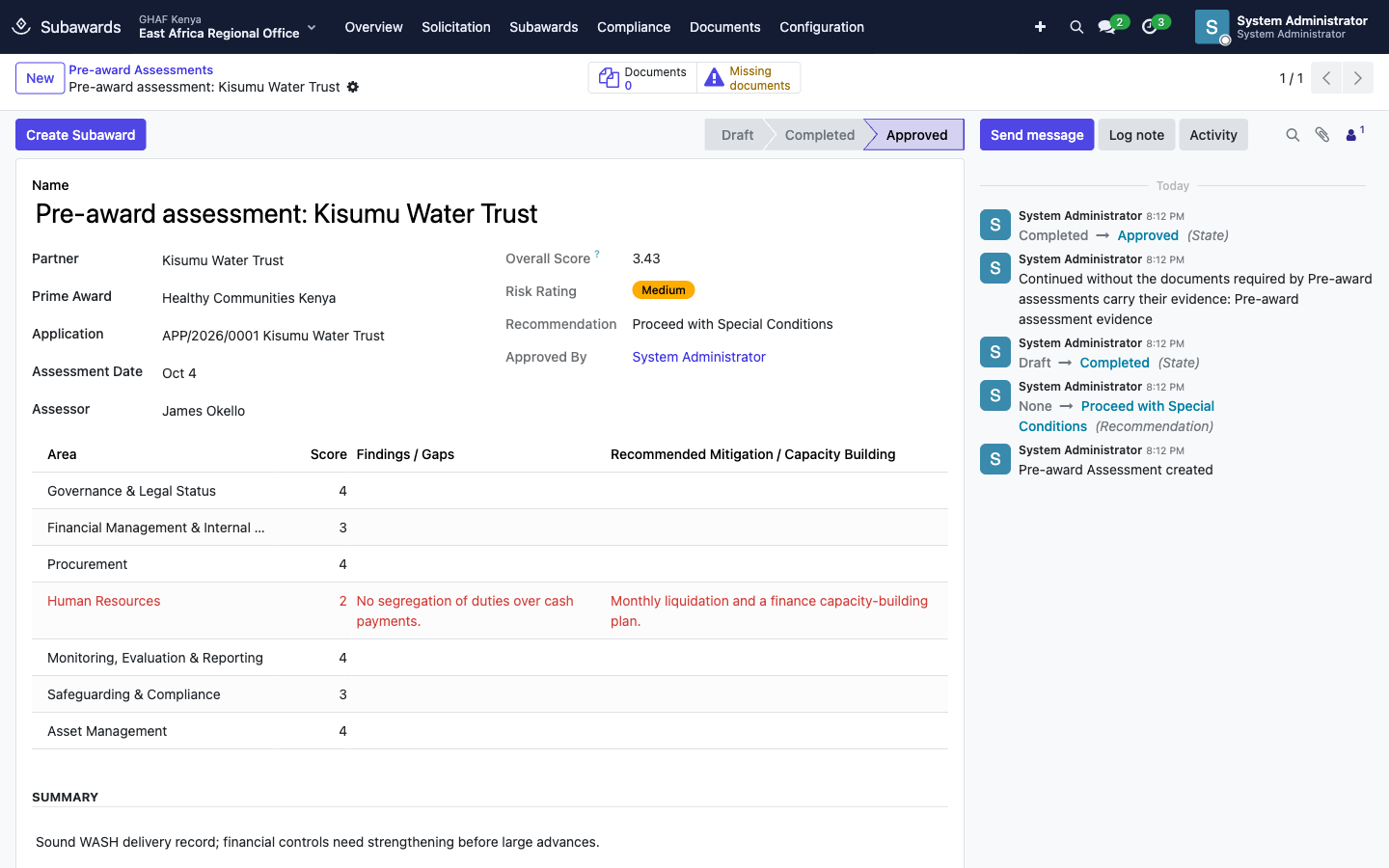The image size is (1389, 868).
Task: Go to the next record arrow
Action: pos(1358,78)
